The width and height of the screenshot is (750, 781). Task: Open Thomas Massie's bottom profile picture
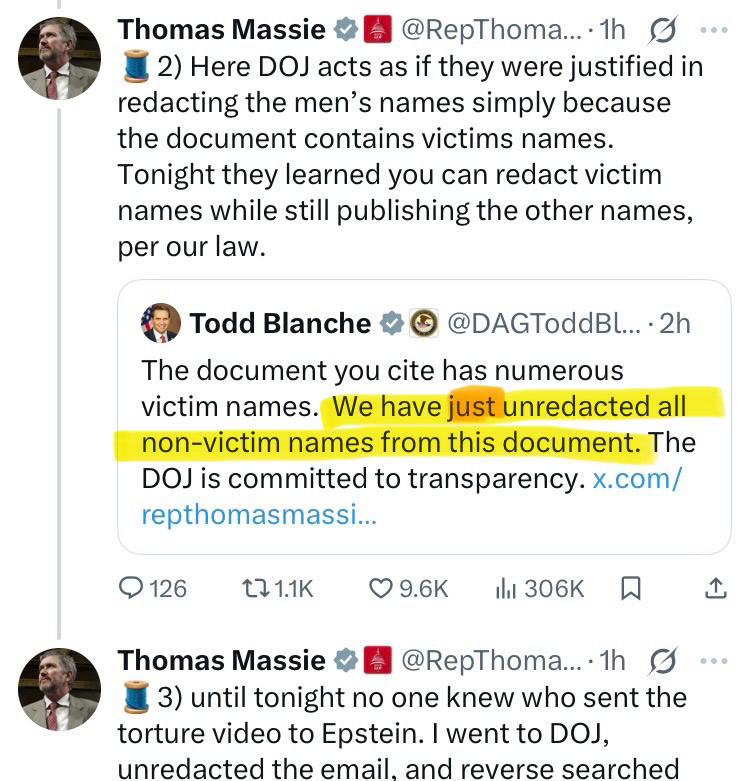[60, 689]
